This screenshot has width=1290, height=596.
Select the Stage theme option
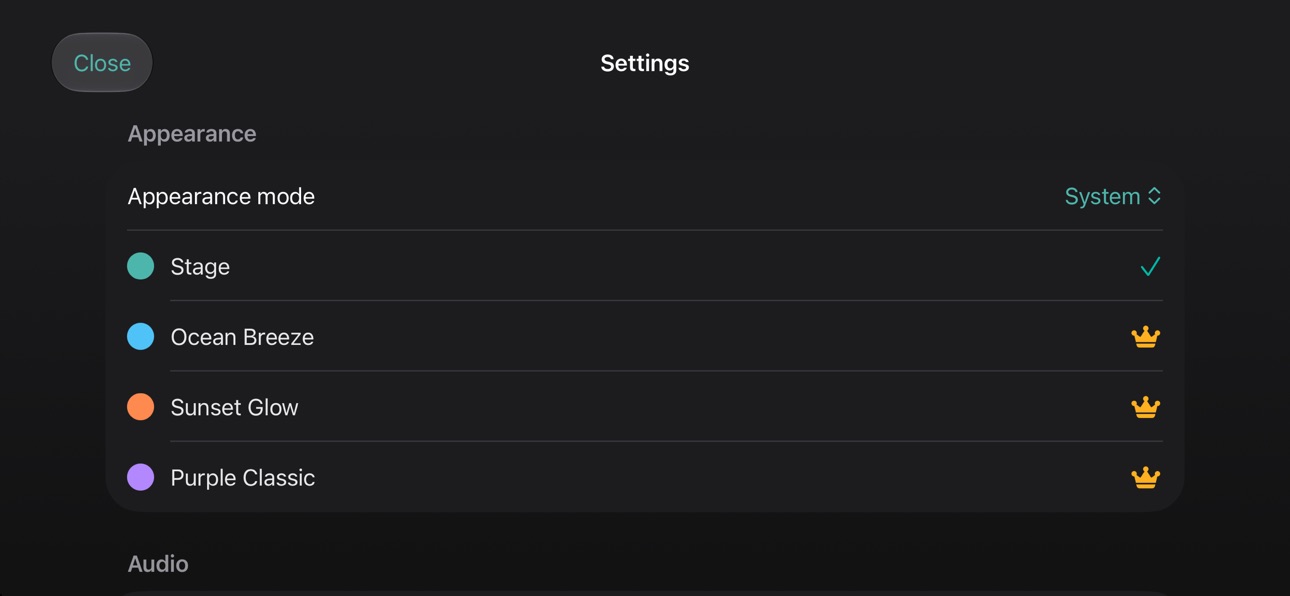click(x=645, y=266)
